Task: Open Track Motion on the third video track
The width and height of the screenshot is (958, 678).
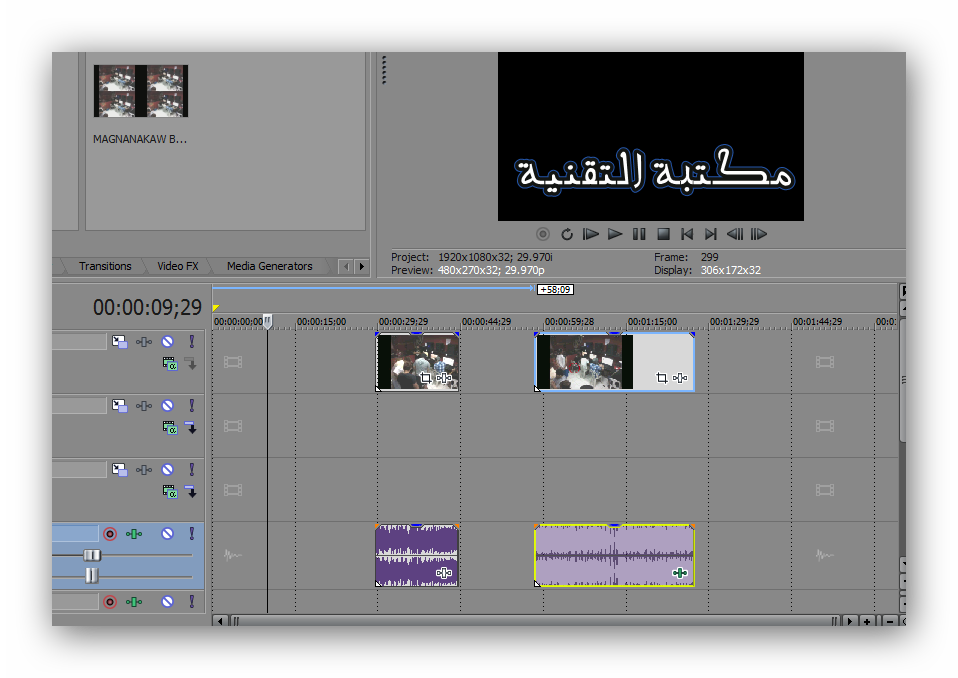Action: click(119, 470)
